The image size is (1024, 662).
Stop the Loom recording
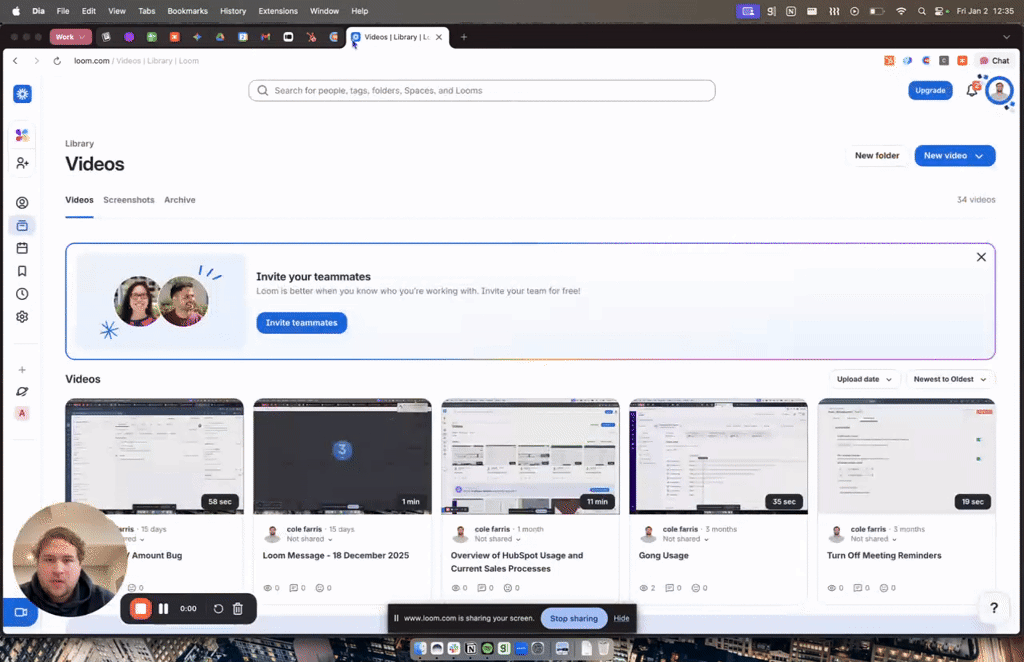(140, 608)
